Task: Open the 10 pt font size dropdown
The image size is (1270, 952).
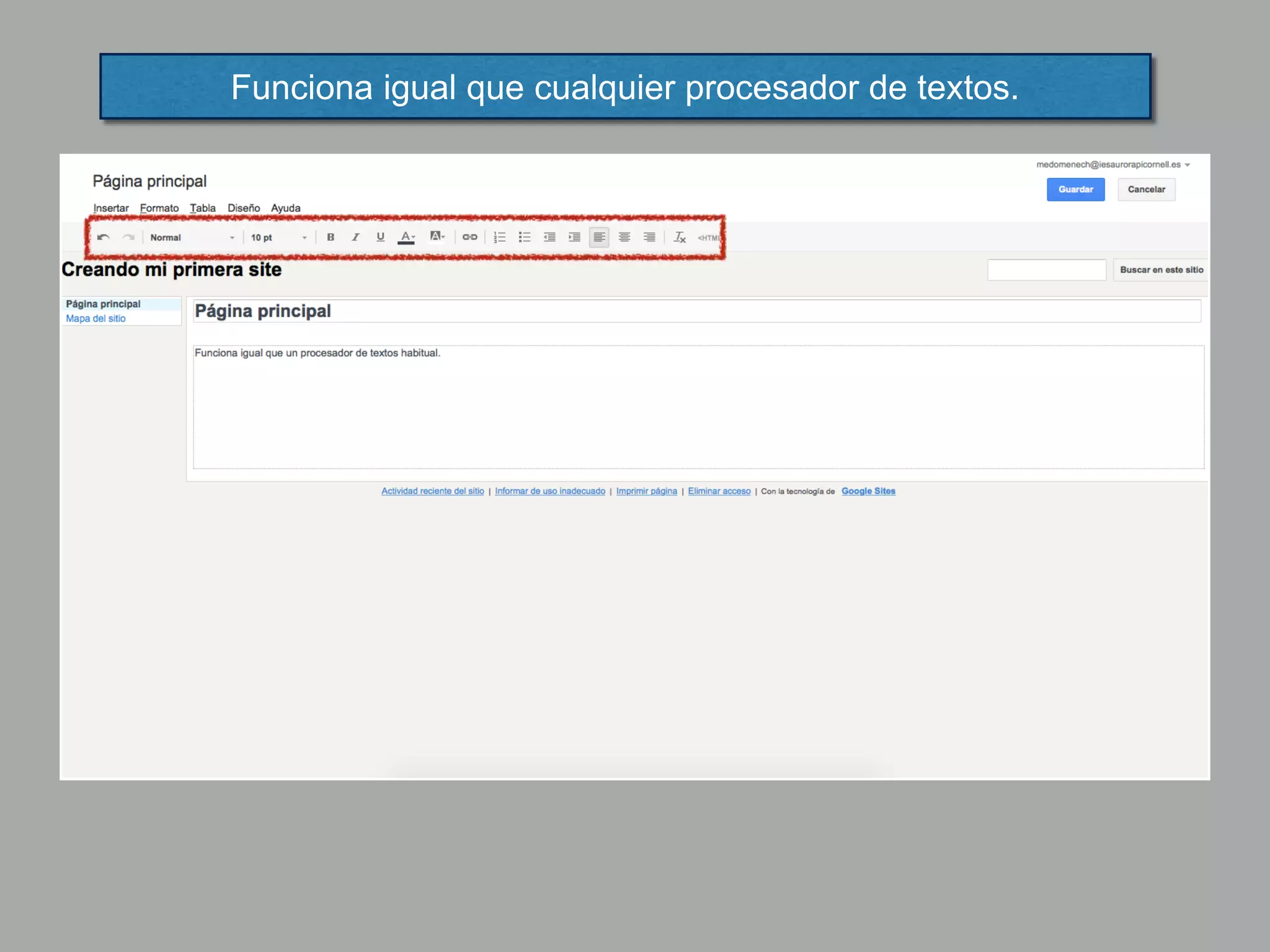Action: click(x=278, y=237)
